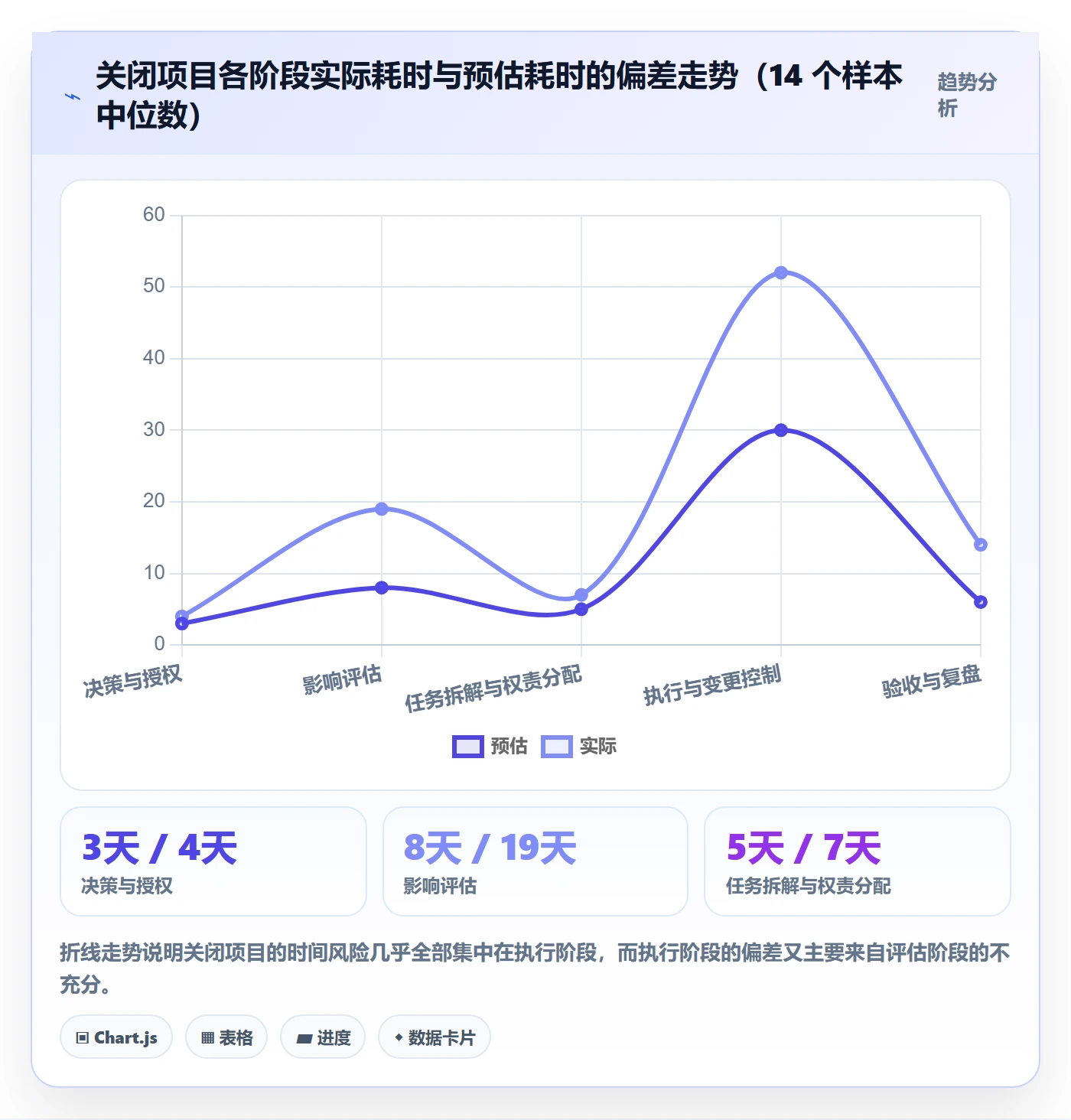Select the 5天 / 7天 任务拆解与权责分配 card
The width and height of the screenshot is (1071, 1120).
(858, 861)
